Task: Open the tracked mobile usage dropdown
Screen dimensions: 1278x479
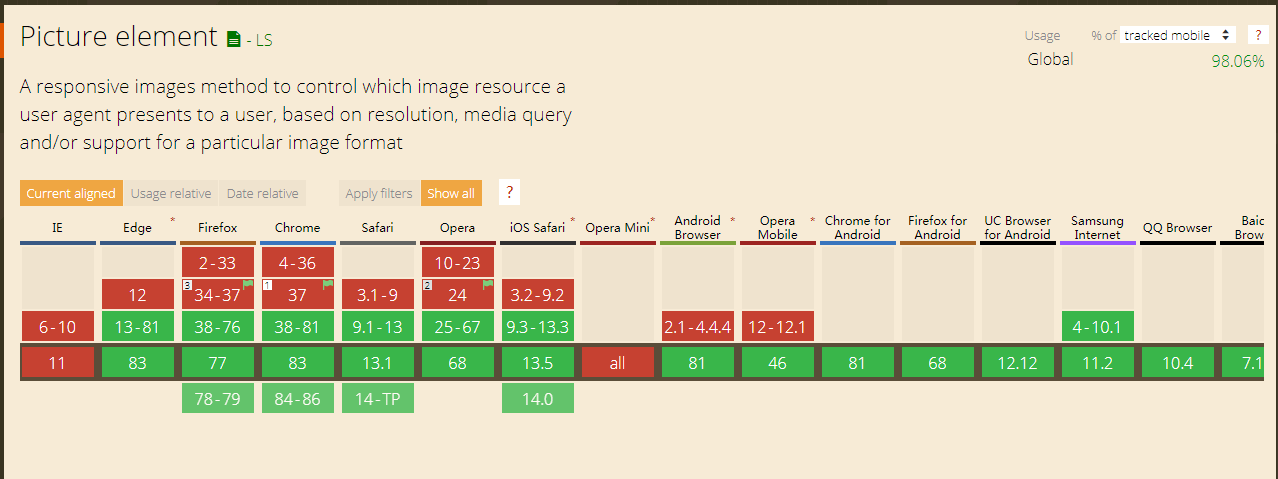Action: pyautogui.click(x=1178, y=35)
